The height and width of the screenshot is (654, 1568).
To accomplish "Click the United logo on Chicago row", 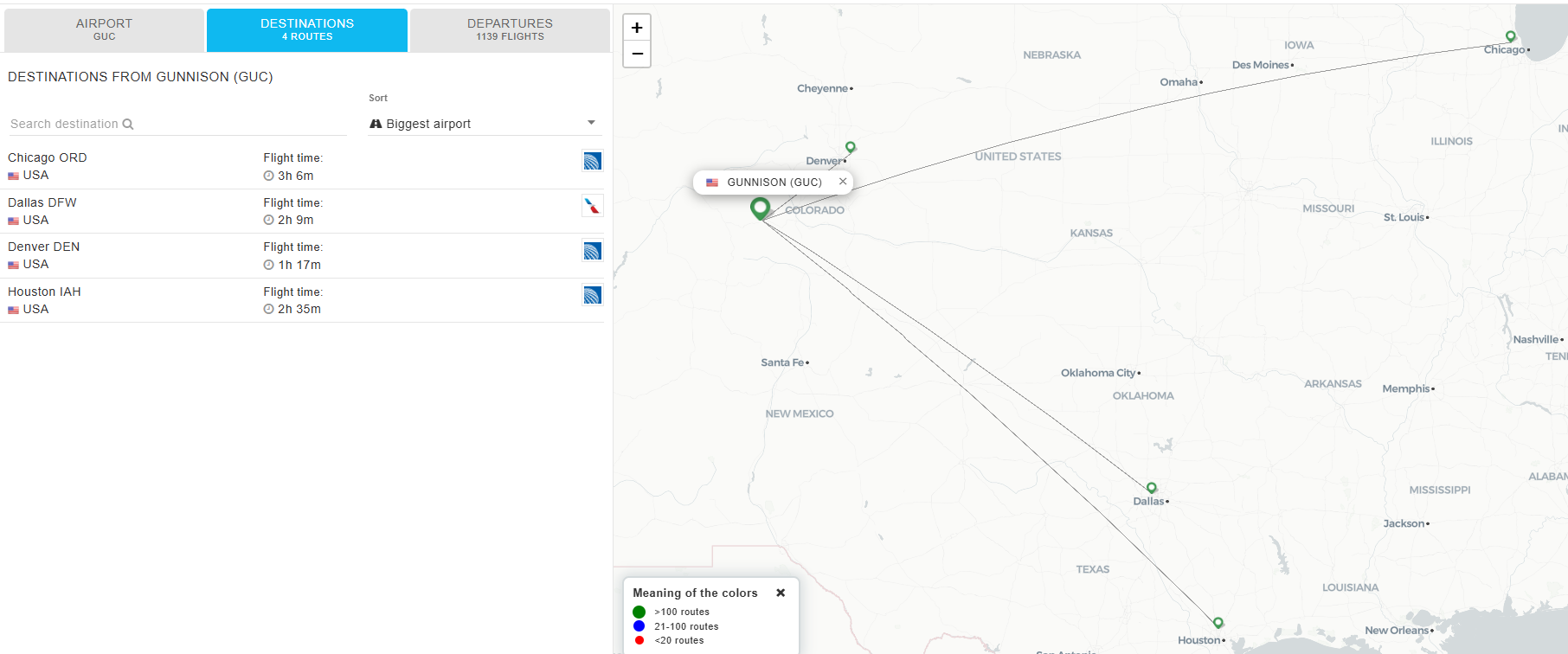I will point(592,161).
